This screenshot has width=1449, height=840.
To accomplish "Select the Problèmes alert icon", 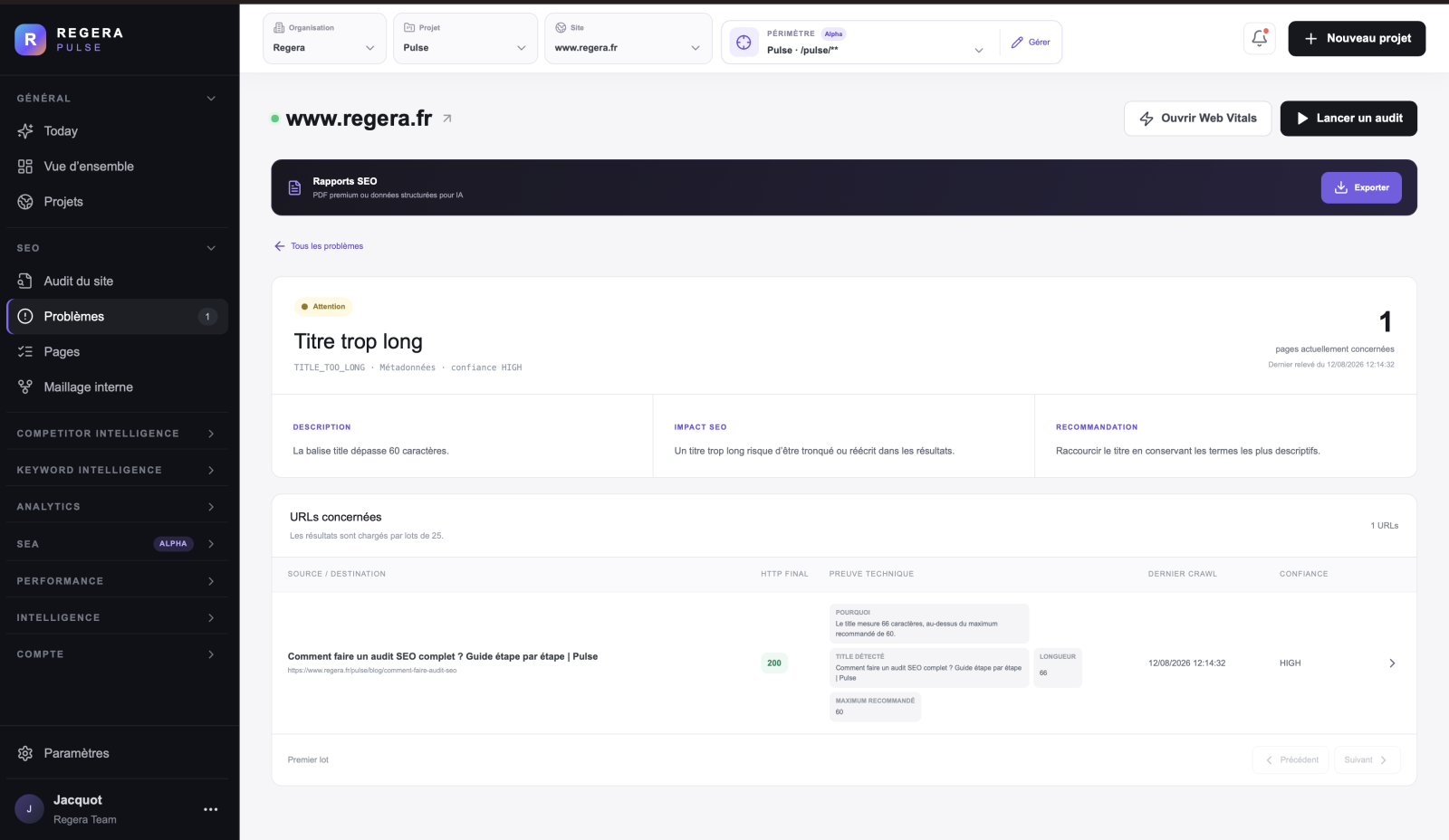I will pos(25,317).
